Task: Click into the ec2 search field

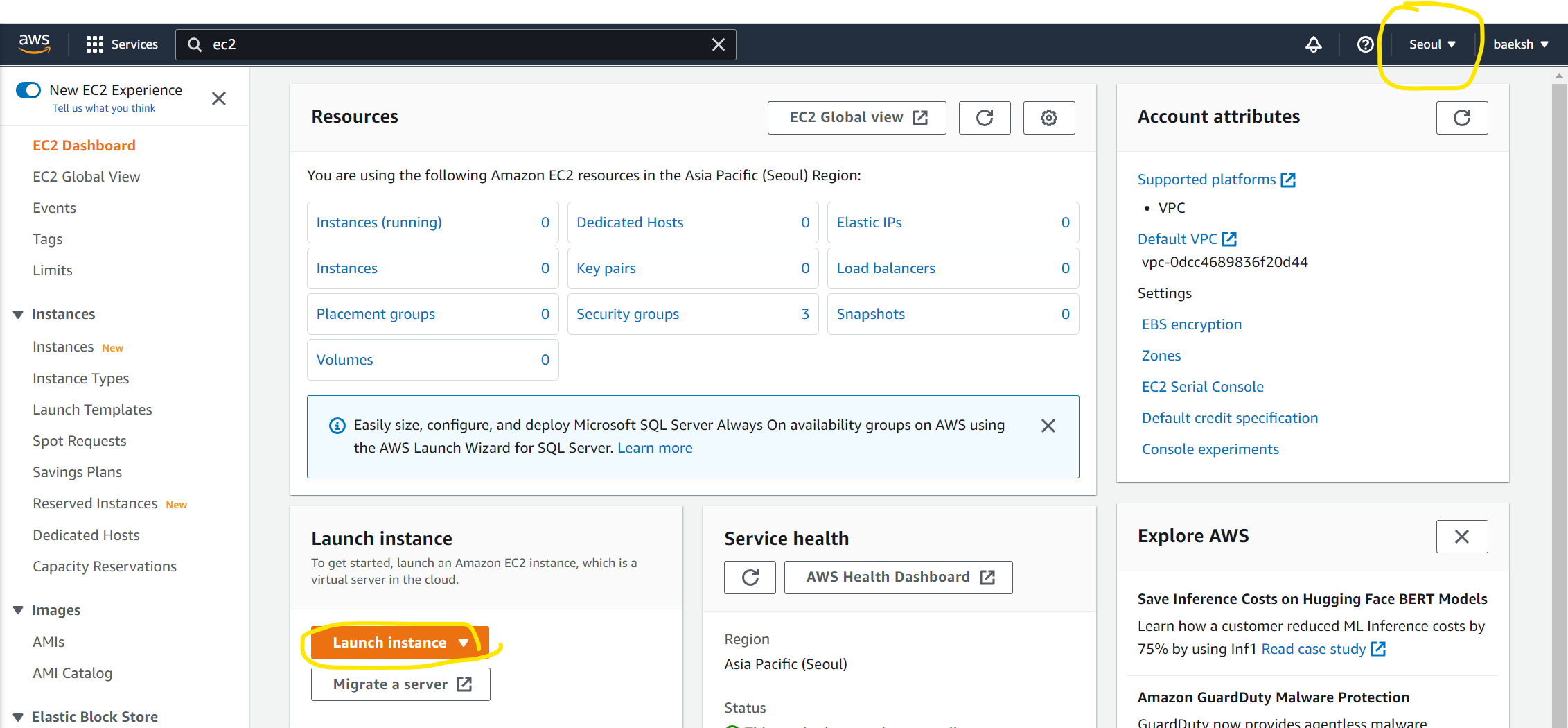Action: coord(455,44)
